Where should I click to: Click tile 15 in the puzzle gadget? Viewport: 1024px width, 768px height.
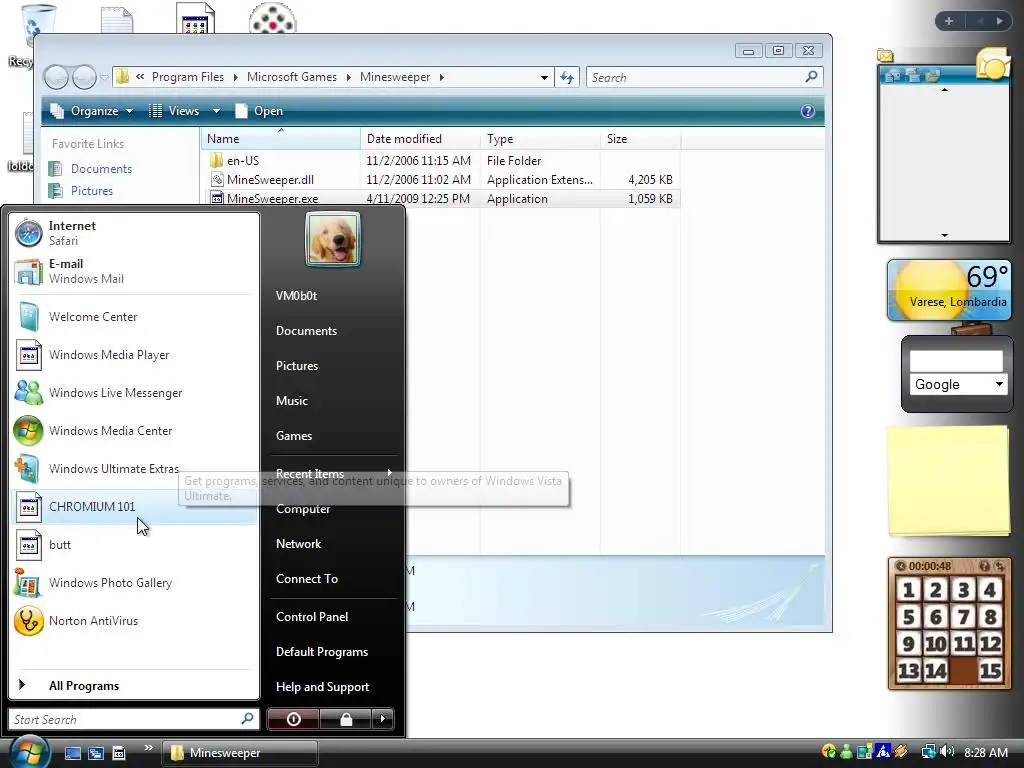pos(990,671)
